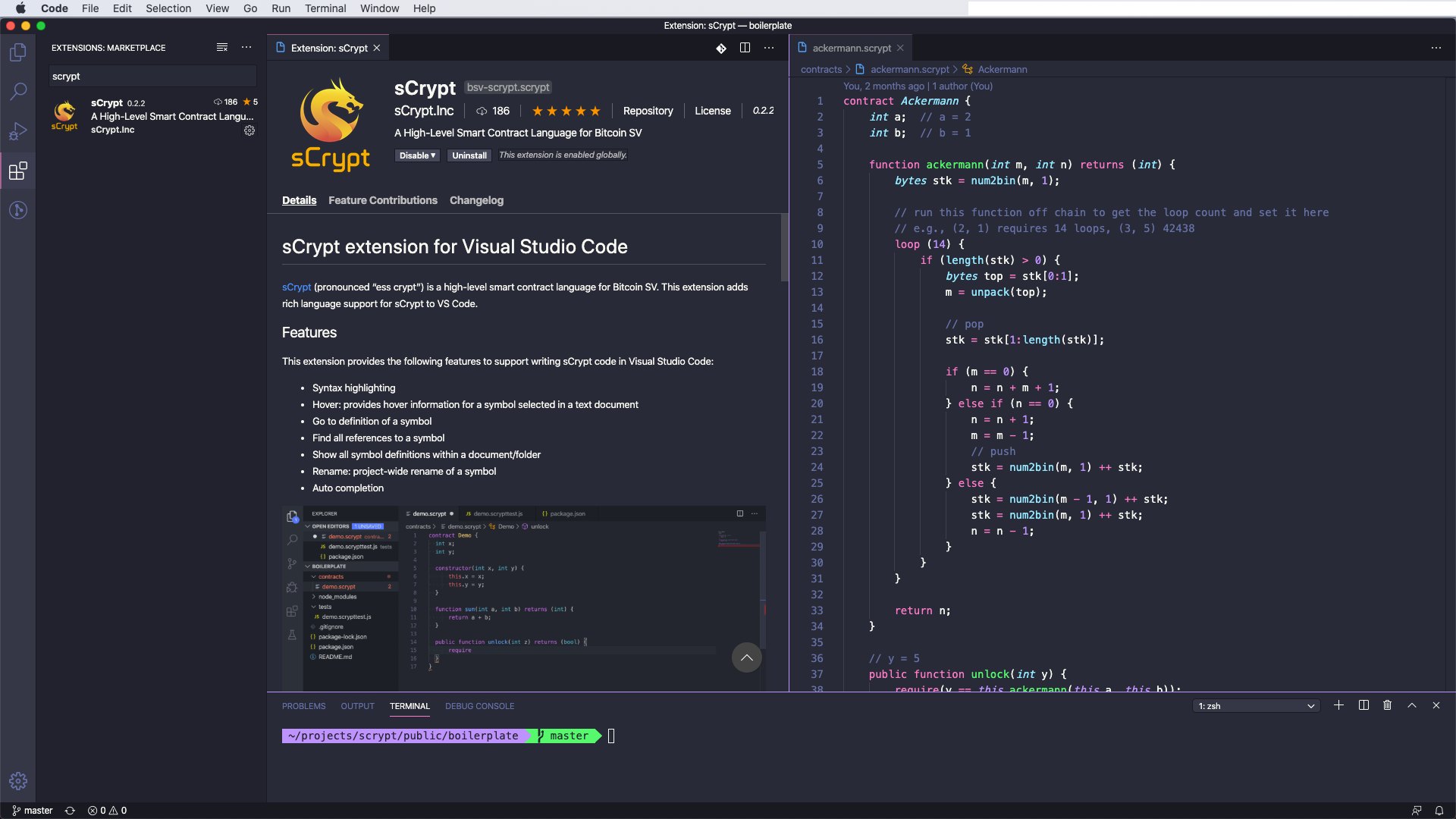
Task: Click the scroll-to-top round arrow button
Action: (747, 657)
